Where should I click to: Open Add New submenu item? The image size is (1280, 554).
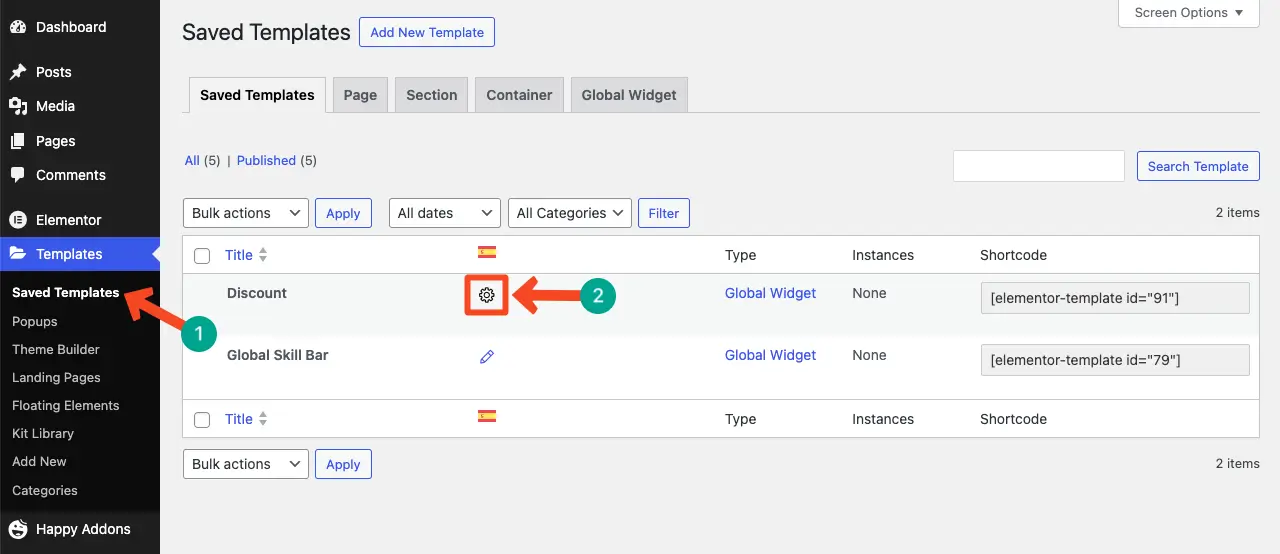[40, 462]
